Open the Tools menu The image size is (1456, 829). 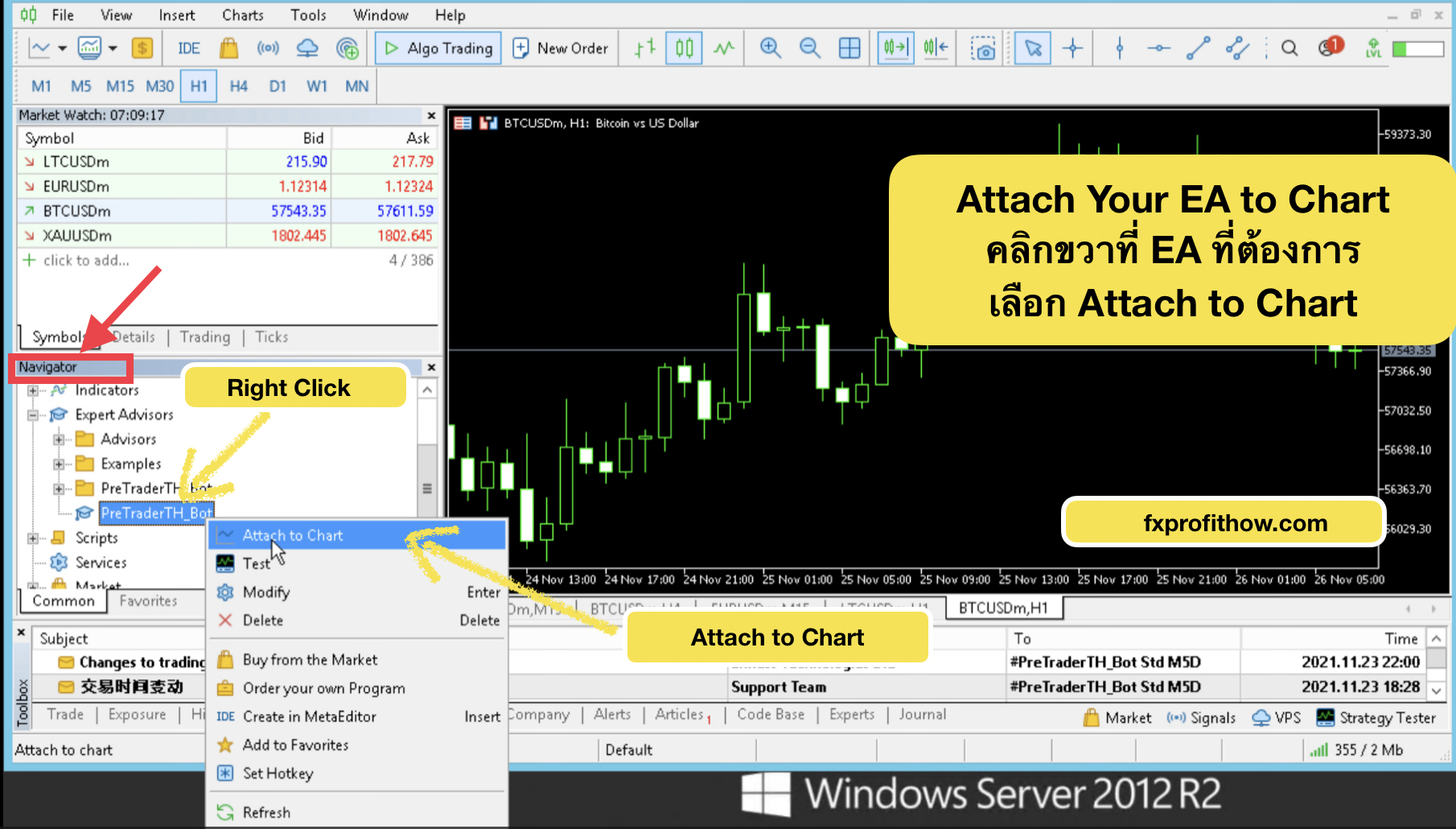click(308, 15)
